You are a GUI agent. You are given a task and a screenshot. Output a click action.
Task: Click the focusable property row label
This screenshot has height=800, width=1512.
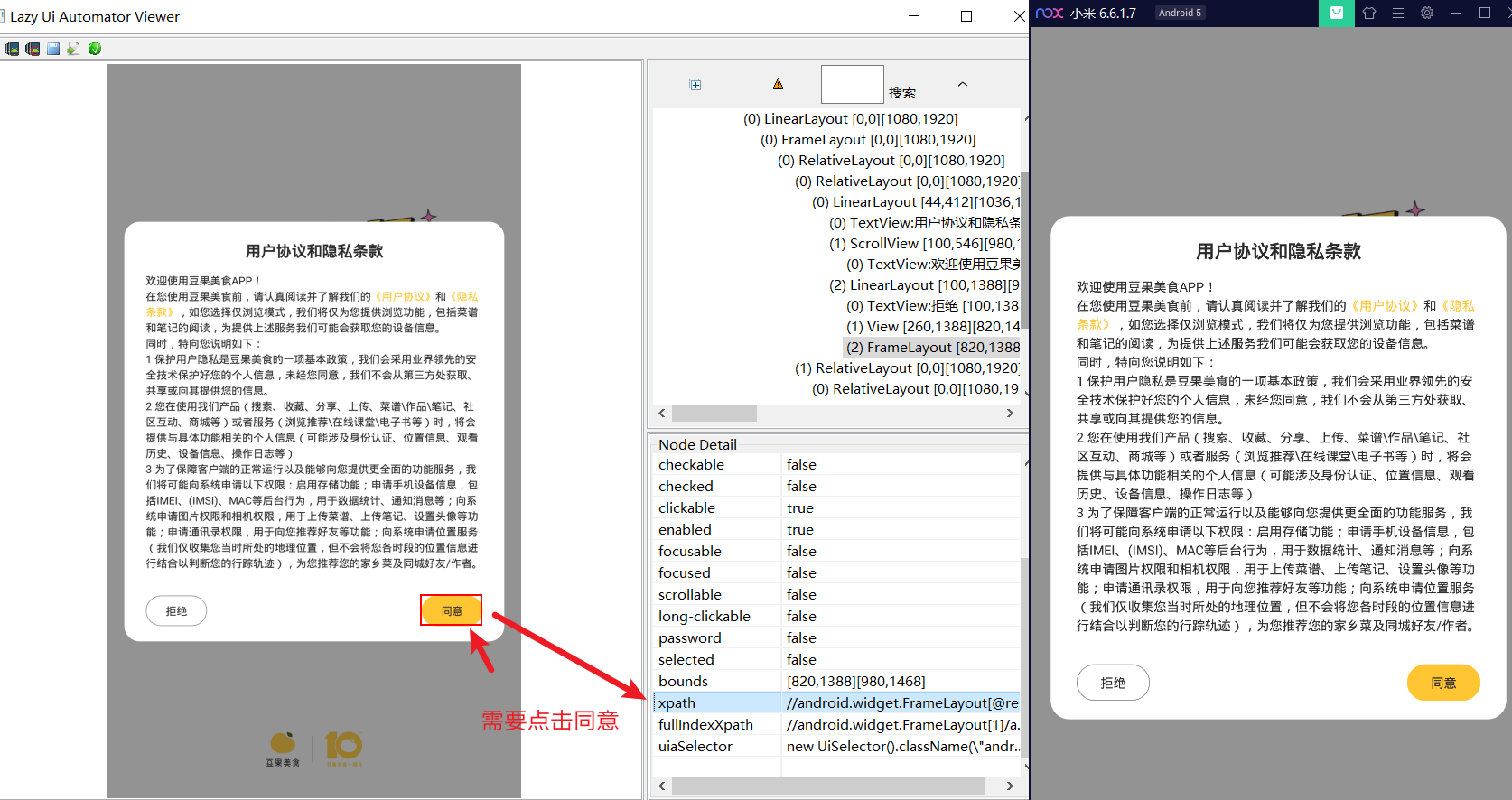690,551
